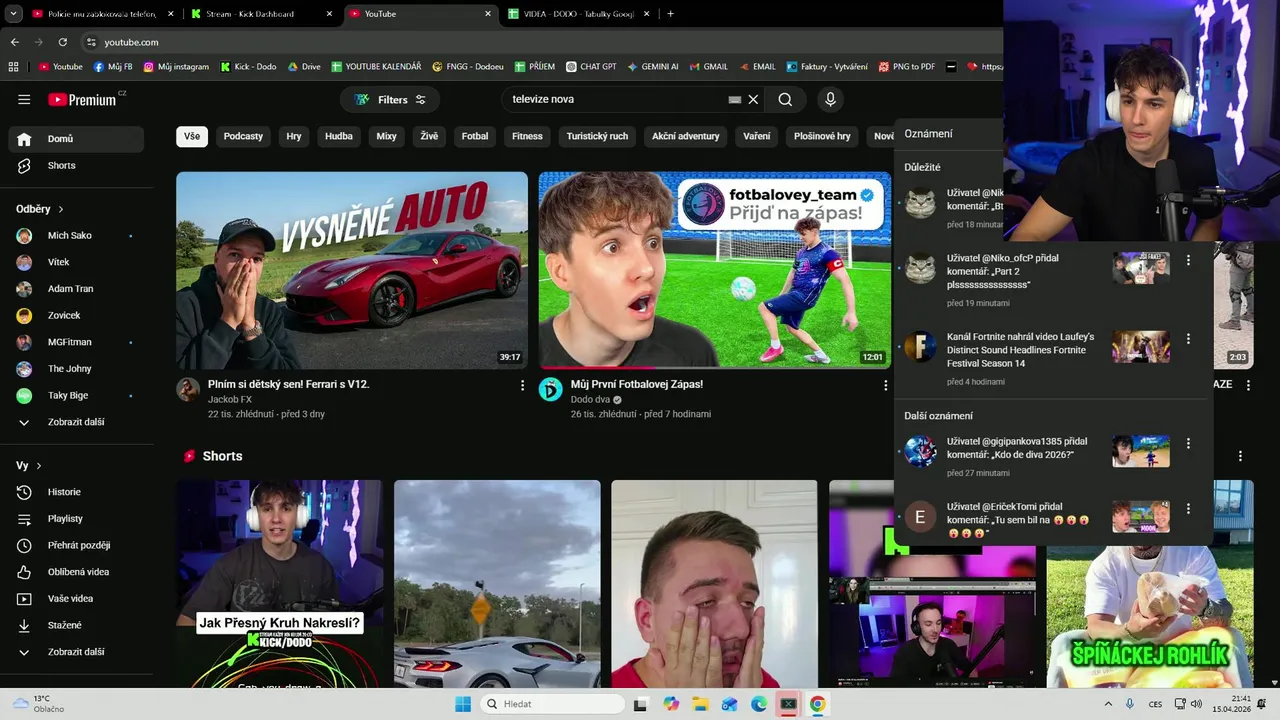
Task: Open the Windows Start menu
Action: (463, 704)
